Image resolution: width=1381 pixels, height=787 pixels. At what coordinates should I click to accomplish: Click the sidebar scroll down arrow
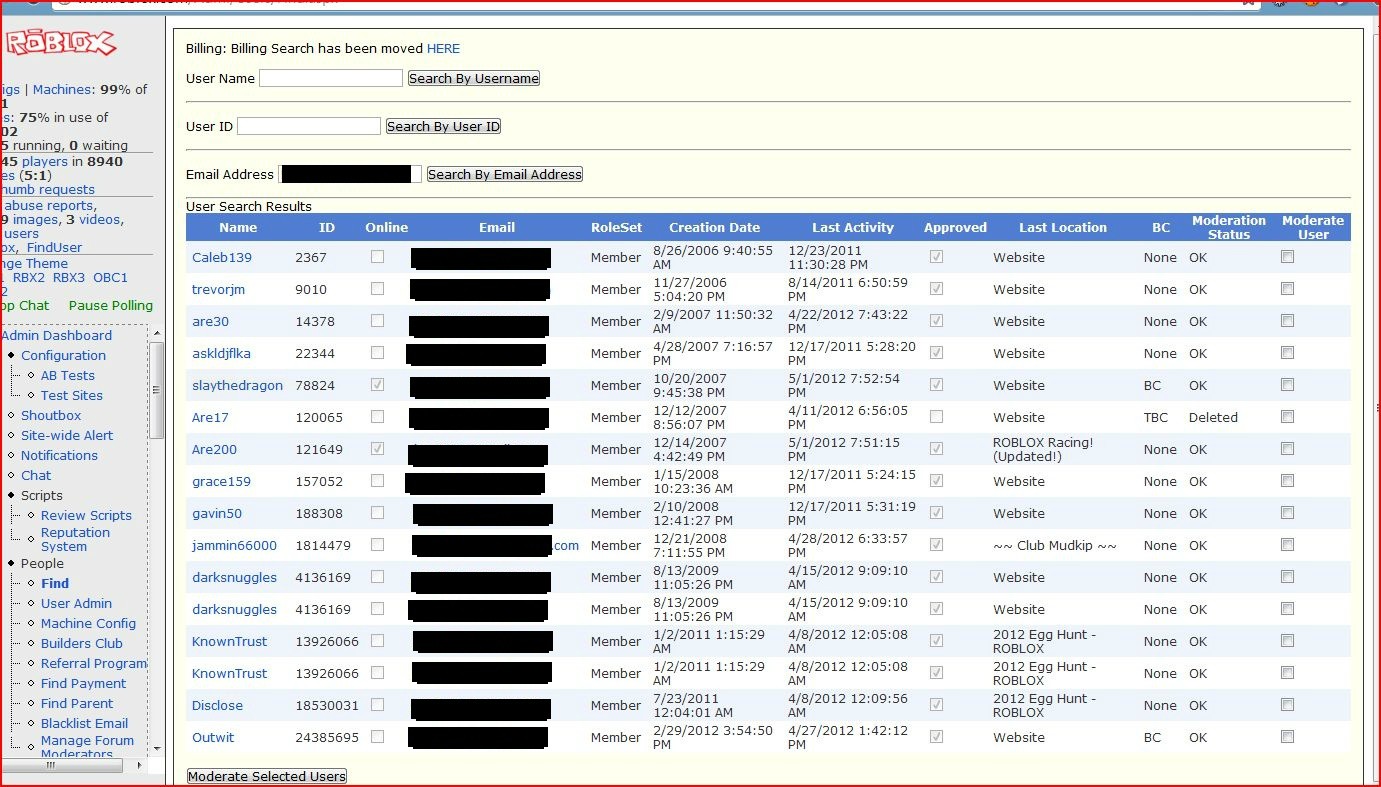click(x=157, y=748)
